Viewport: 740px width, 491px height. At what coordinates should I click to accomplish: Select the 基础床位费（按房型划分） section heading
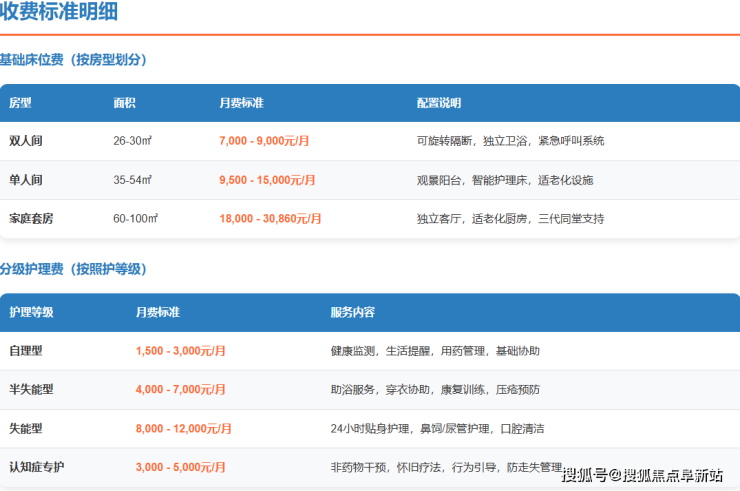click(73, 60)
